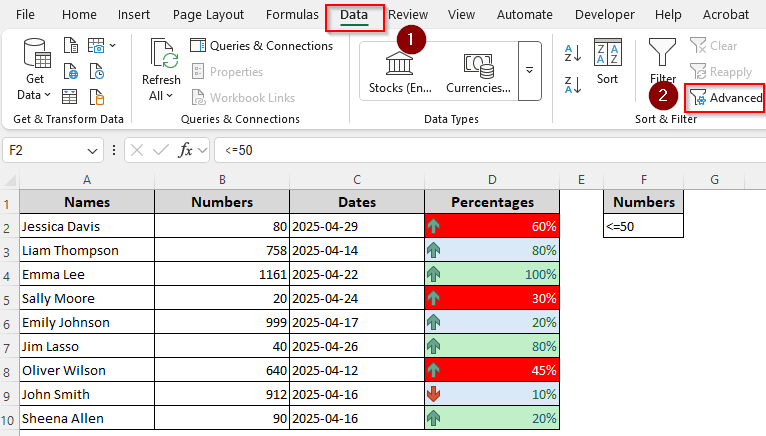Expand the Data Types gallery
Image resolution: width=766 pixels, height=436 pixels.
[530, 70]
